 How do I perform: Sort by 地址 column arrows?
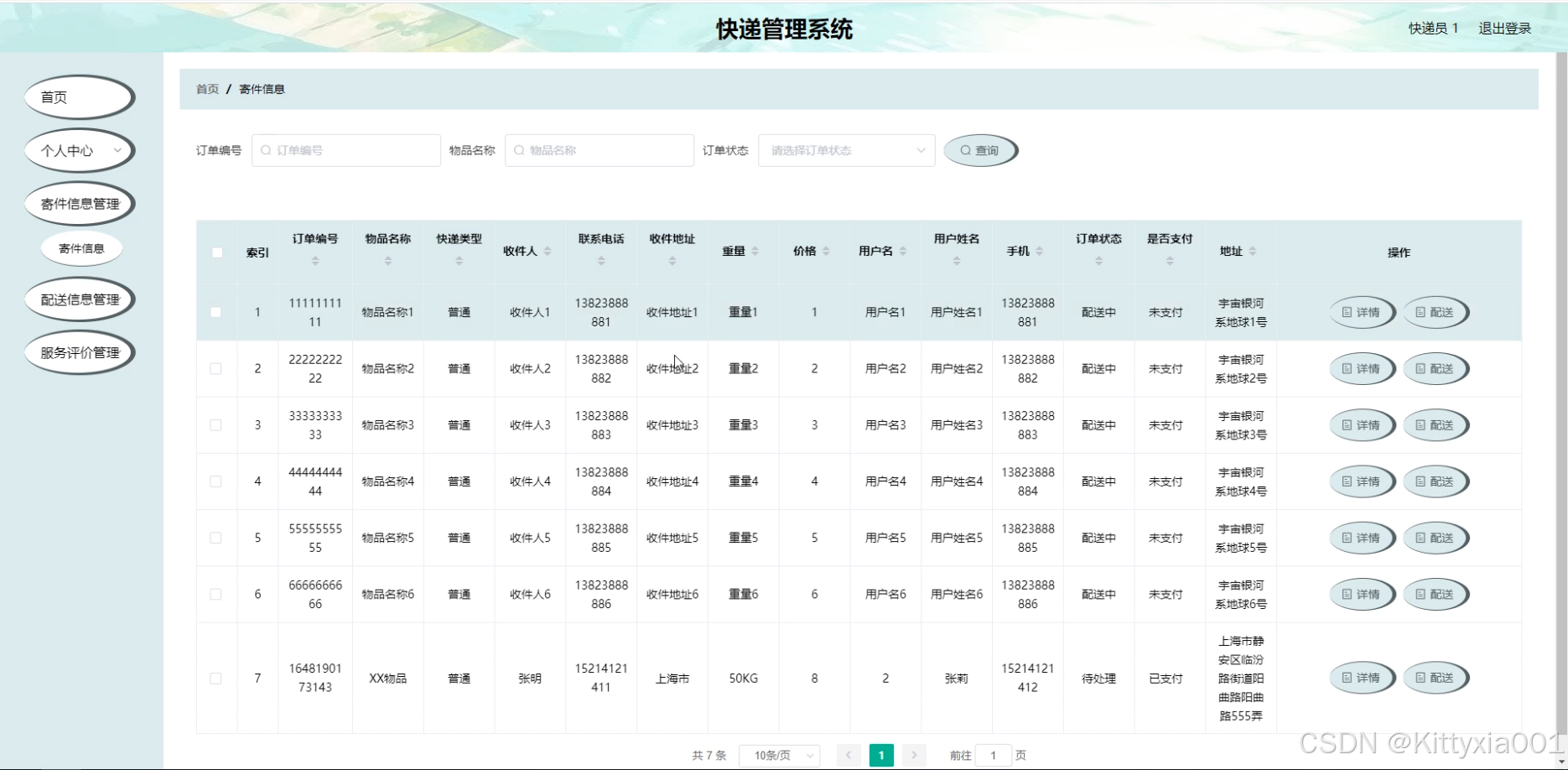pyautogui.click(x=1253, y=252)
